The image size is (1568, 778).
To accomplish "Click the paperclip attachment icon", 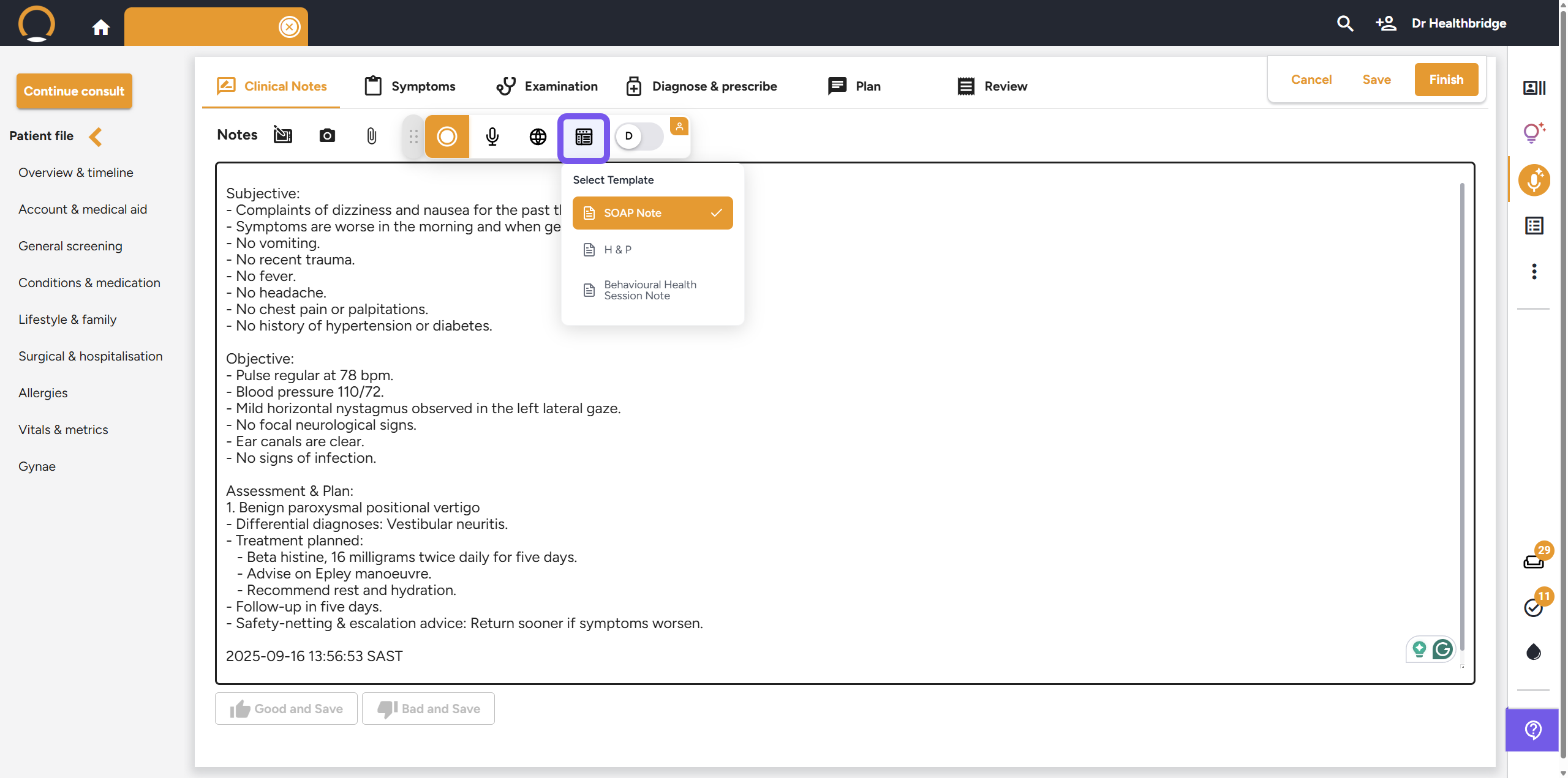I will [x=371, y=135].
